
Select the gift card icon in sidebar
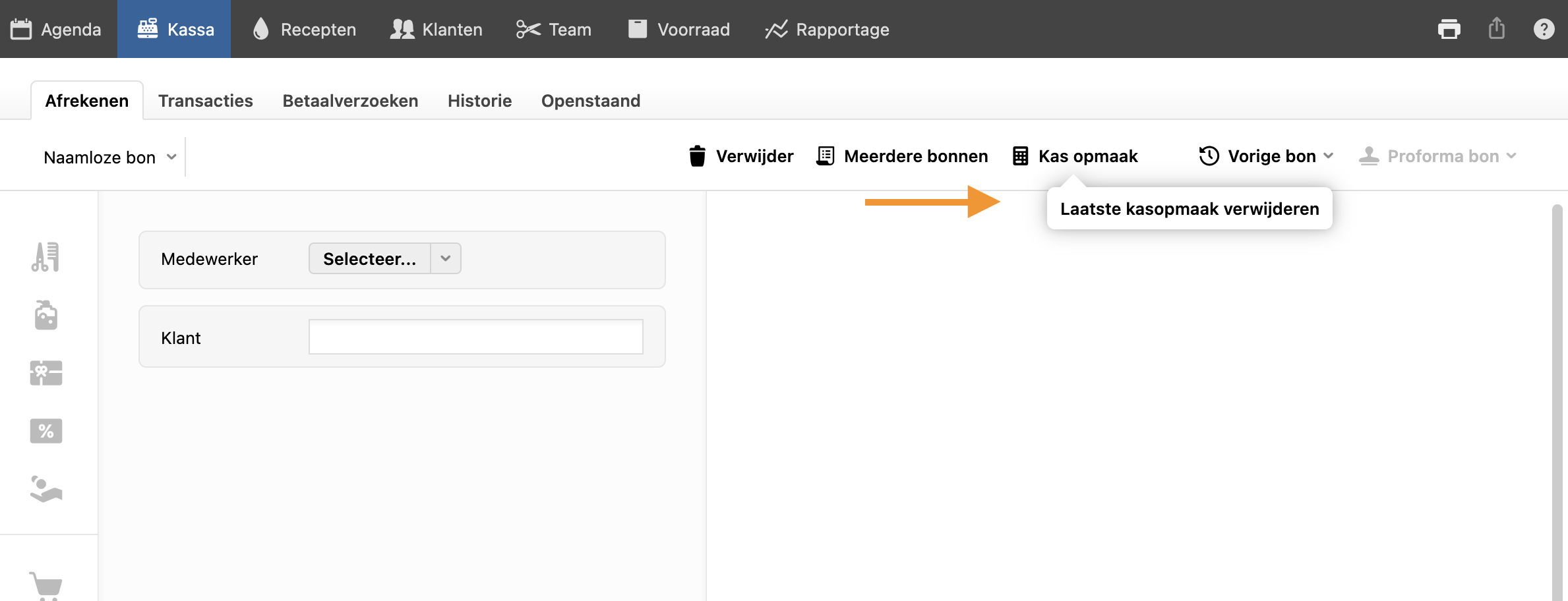coord(45,373)
